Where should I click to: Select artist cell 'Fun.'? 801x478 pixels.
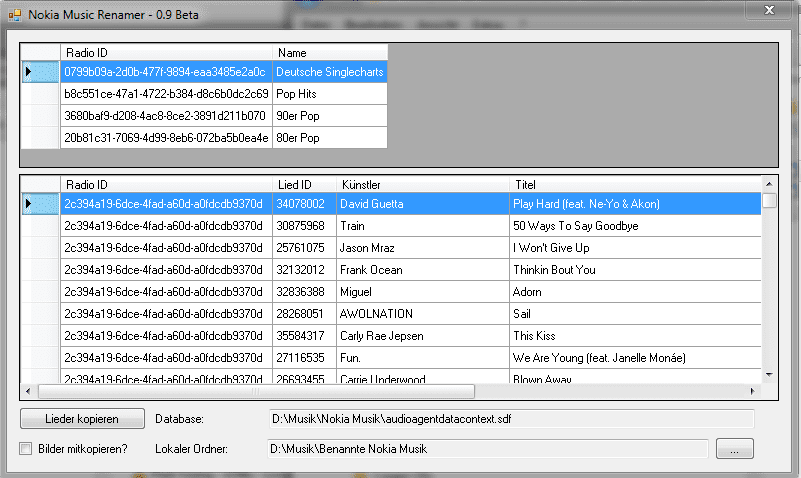(423, 357)
